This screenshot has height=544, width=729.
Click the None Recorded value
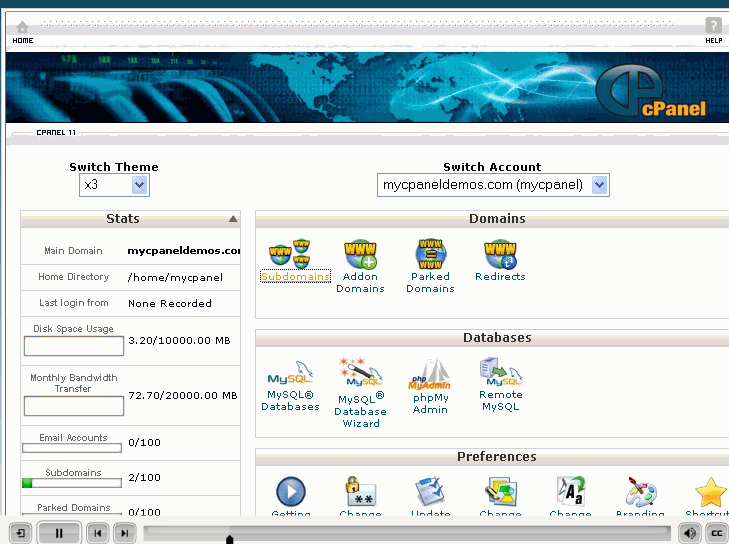(x=170, y=304)
